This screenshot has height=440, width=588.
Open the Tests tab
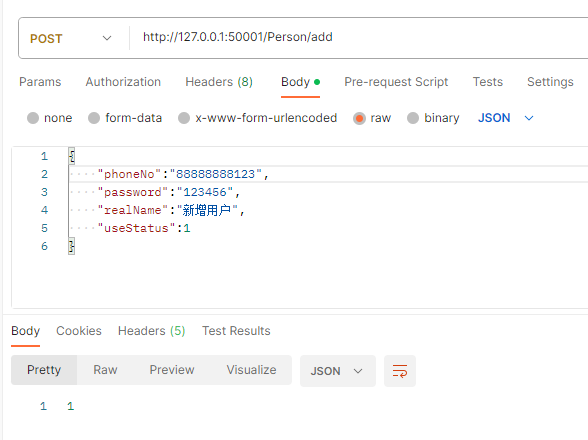pyautogui.click(x=488, y=82)
